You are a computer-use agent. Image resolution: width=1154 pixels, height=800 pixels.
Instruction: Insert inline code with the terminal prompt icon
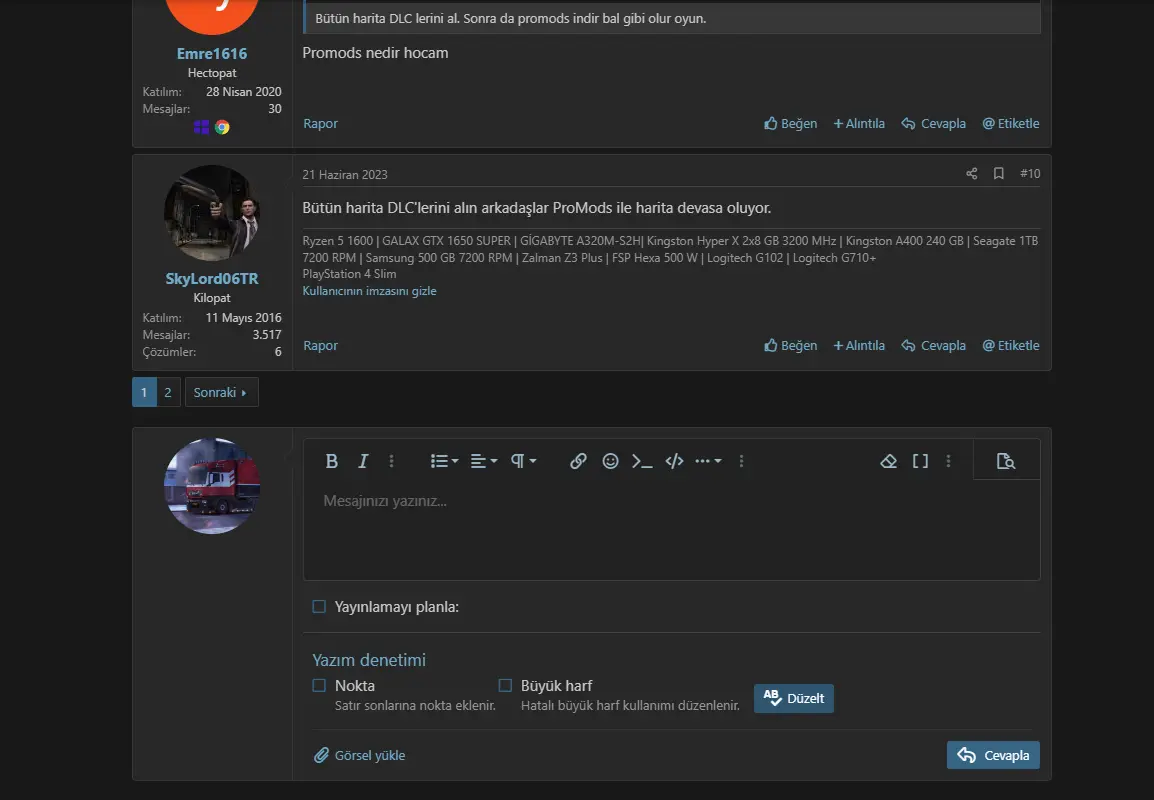(642, 461)
